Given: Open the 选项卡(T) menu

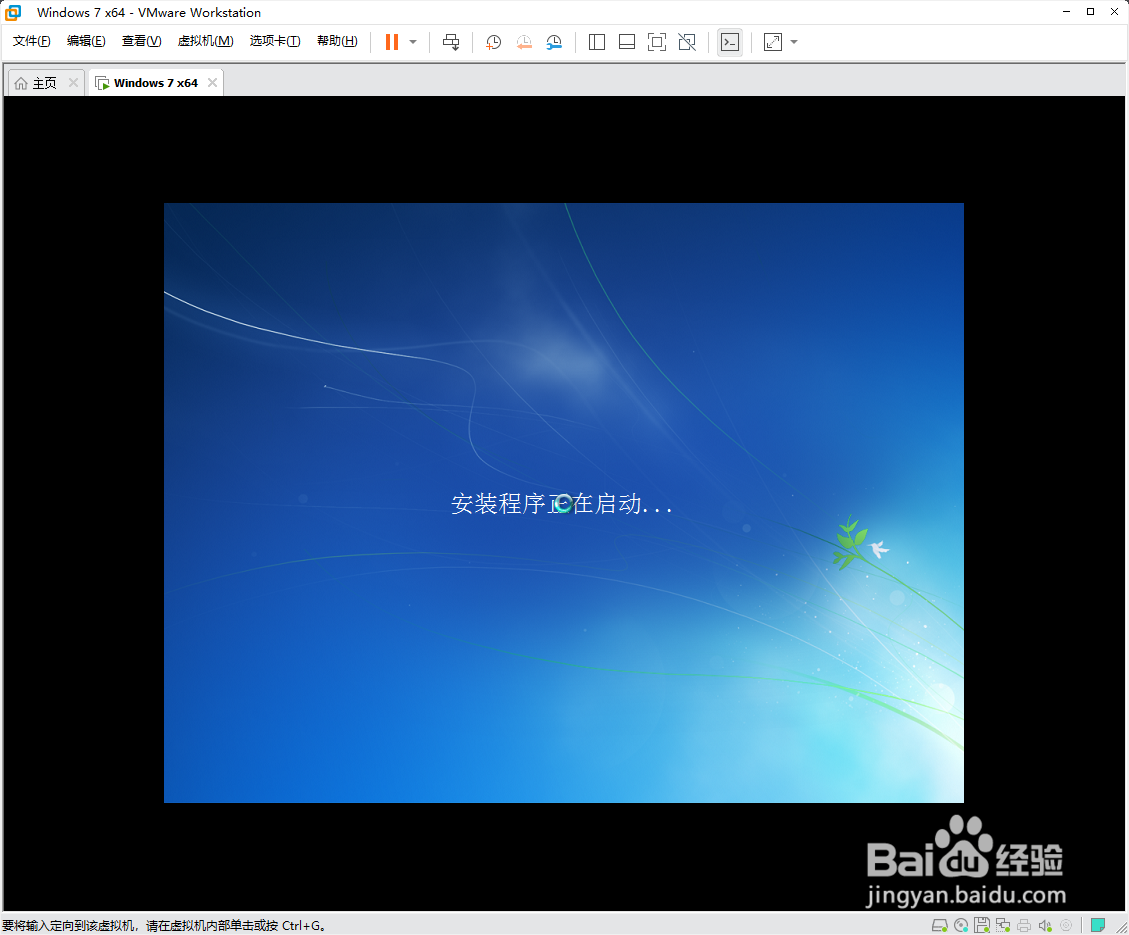Looking at the screenshot, I should [274, 41].
